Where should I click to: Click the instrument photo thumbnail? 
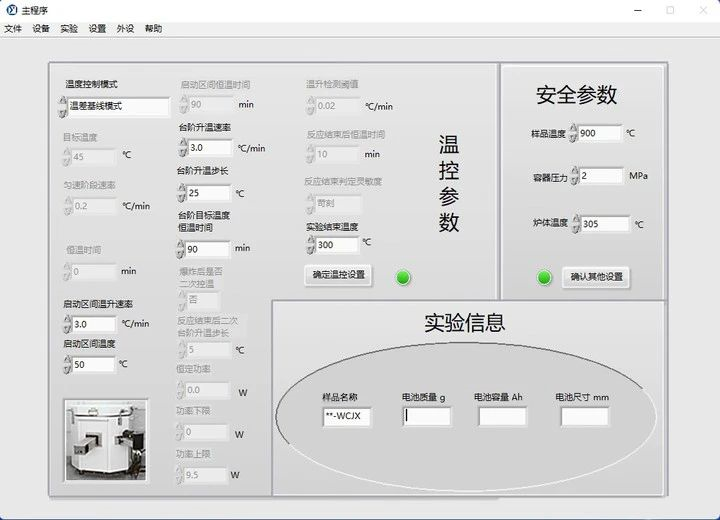coord(106,440)
